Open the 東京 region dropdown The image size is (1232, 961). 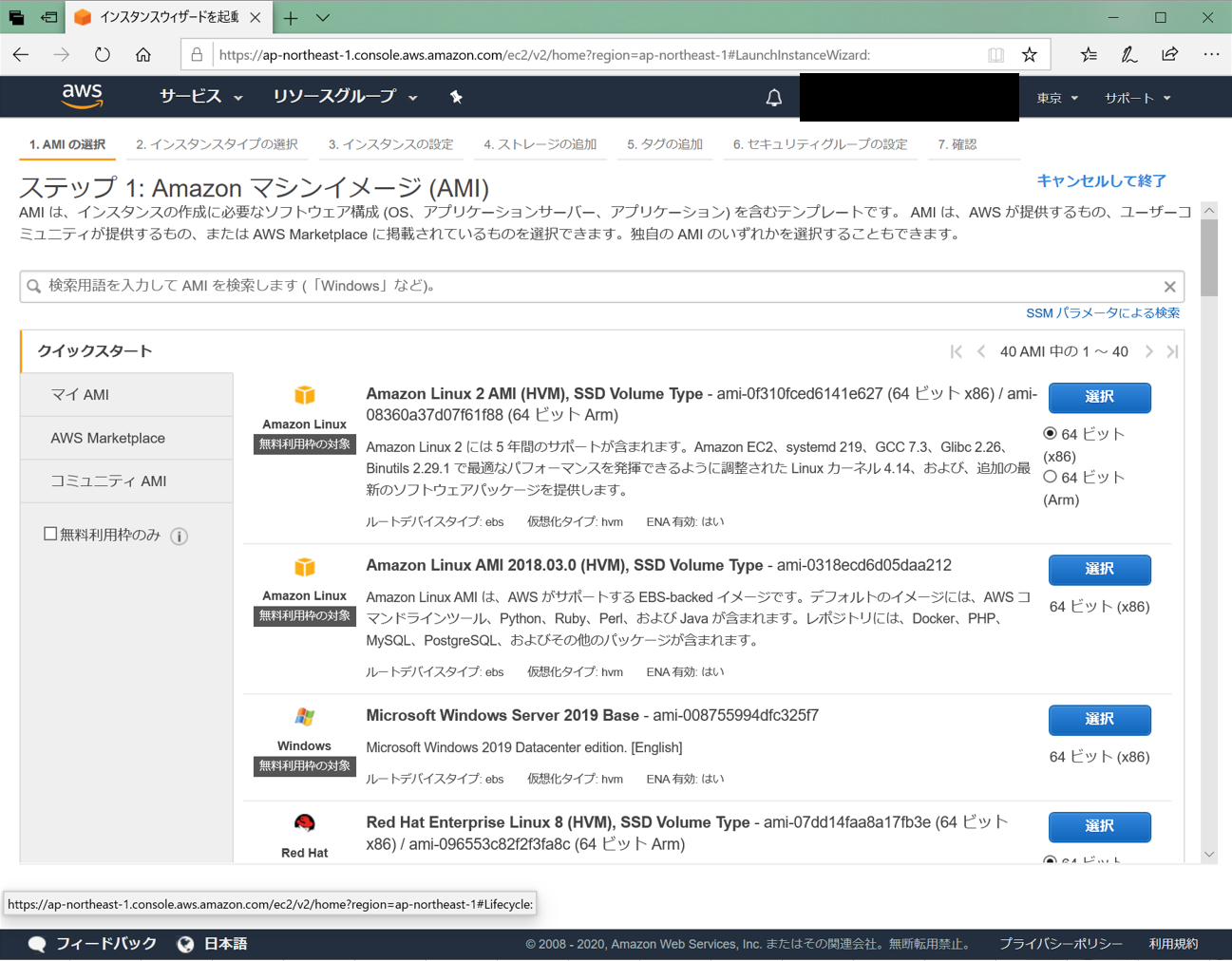(x=1057, y=98)
